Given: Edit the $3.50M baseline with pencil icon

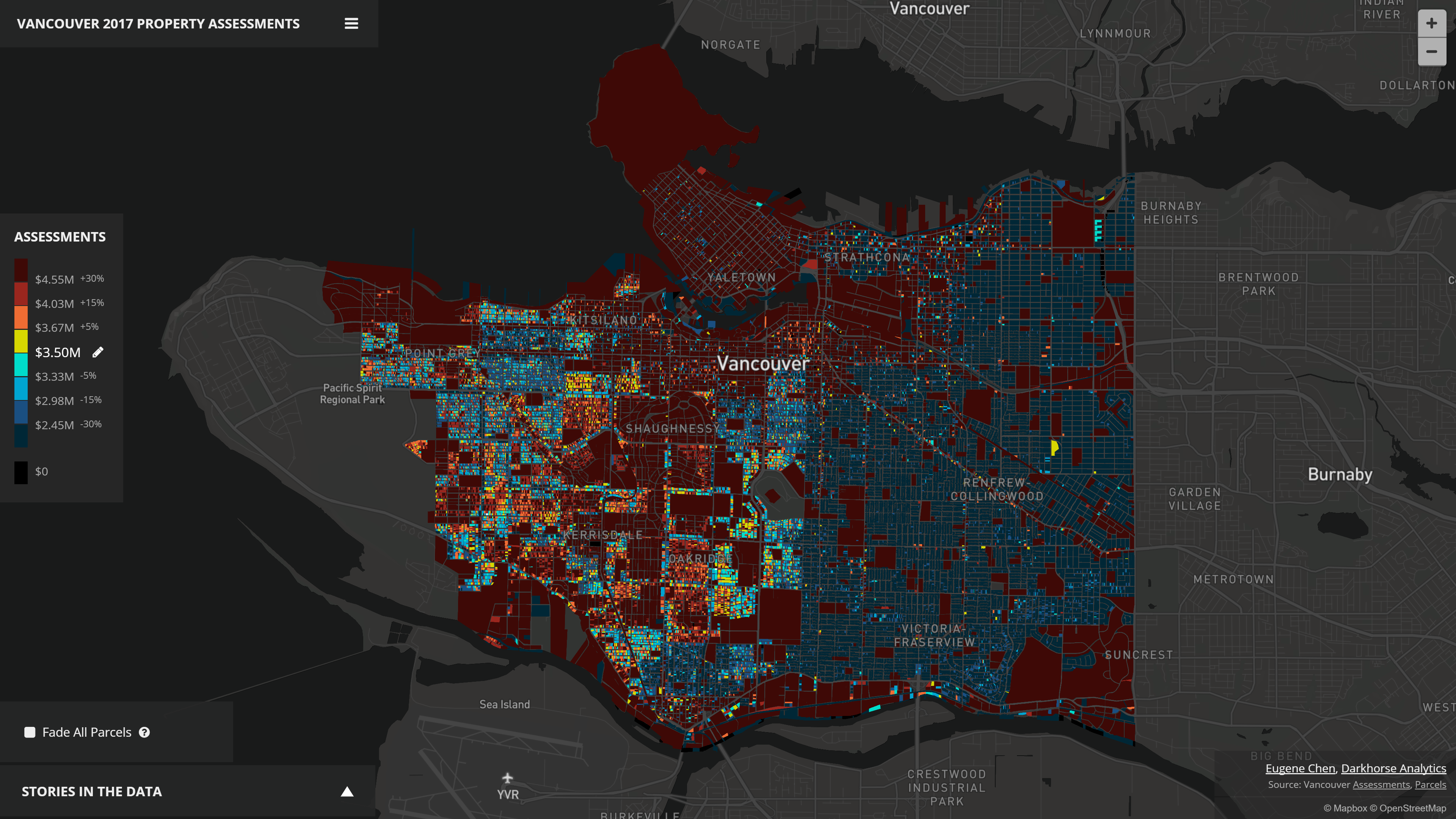Looking at the screenshot, I should click(98, 352).
